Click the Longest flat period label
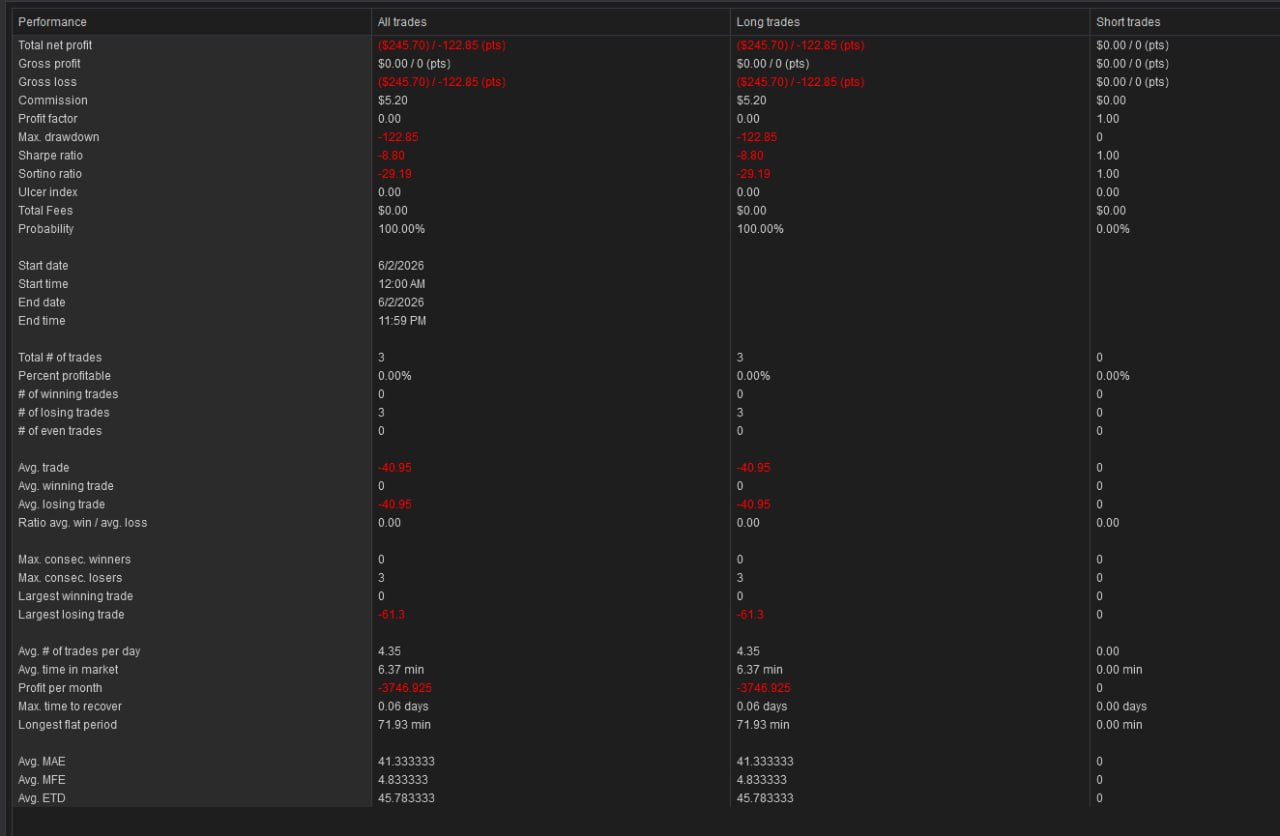The width and height of the screenshot is (1280, 836). click(67, 725)
